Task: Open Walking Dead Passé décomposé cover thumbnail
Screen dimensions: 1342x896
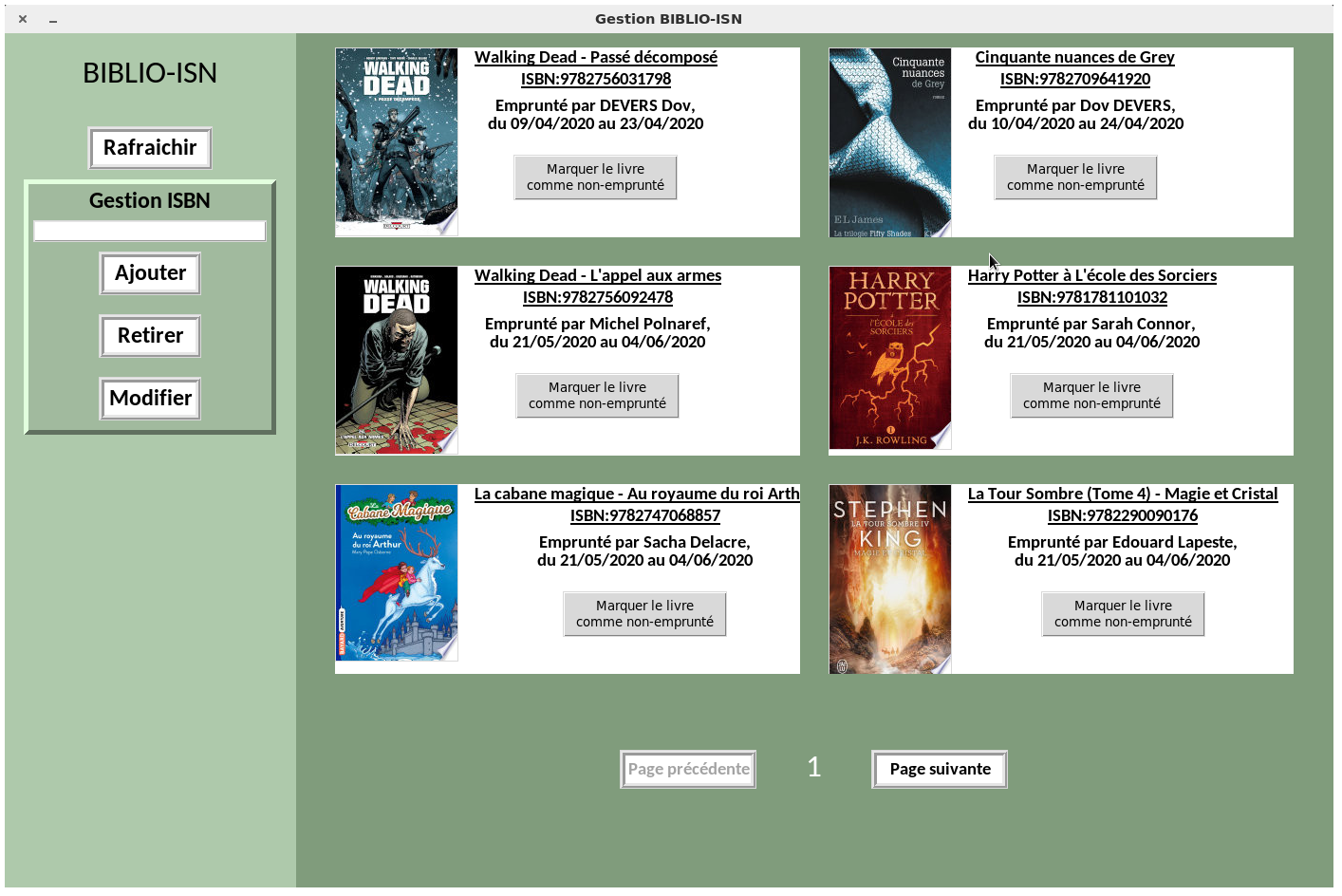Action: pos(397,142)
